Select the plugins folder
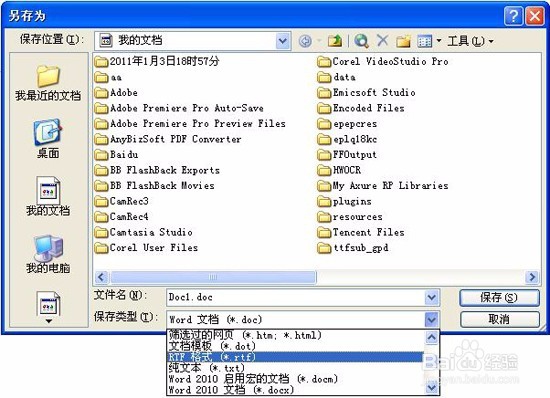 click(x=344, y=201)
